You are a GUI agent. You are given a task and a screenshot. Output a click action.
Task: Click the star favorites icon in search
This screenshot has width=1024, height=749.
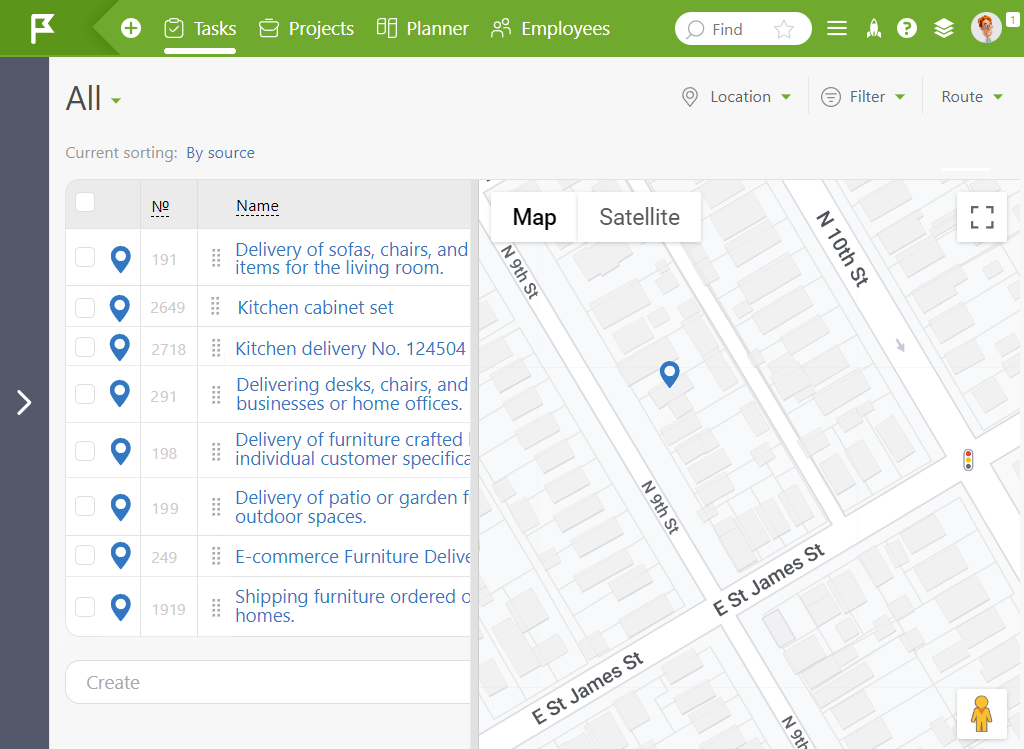784,29
